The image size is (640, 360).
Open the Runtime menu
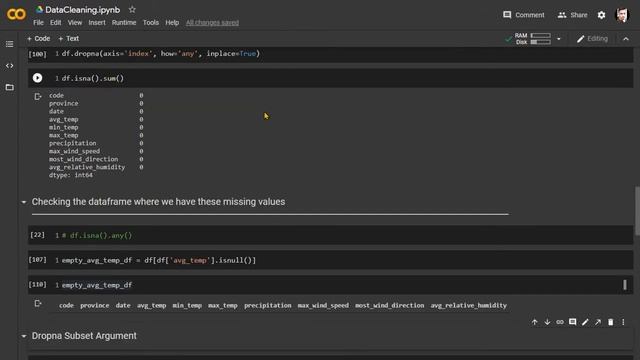tap(124, 22)
